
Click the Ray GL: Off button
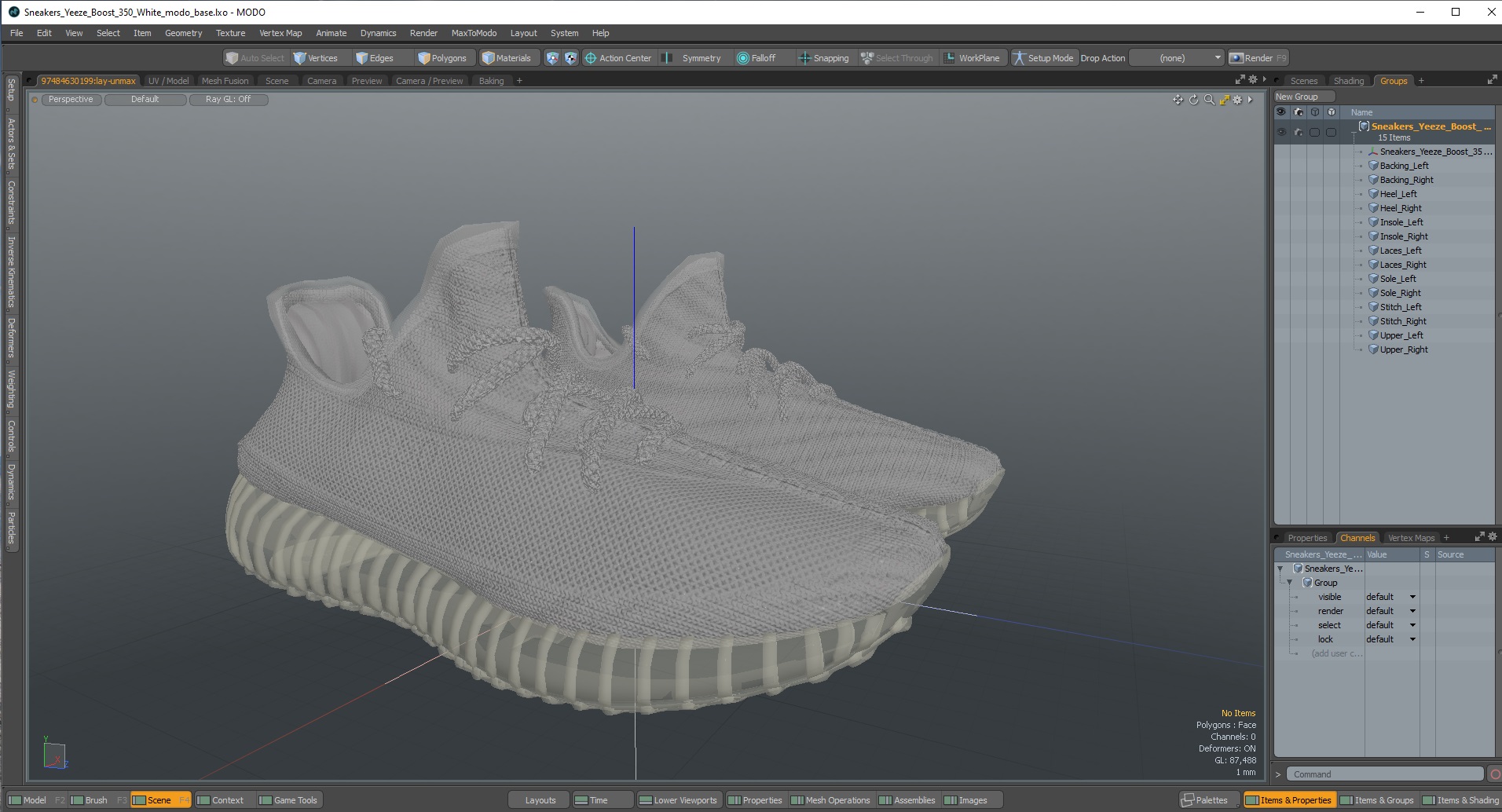point(228,100)
